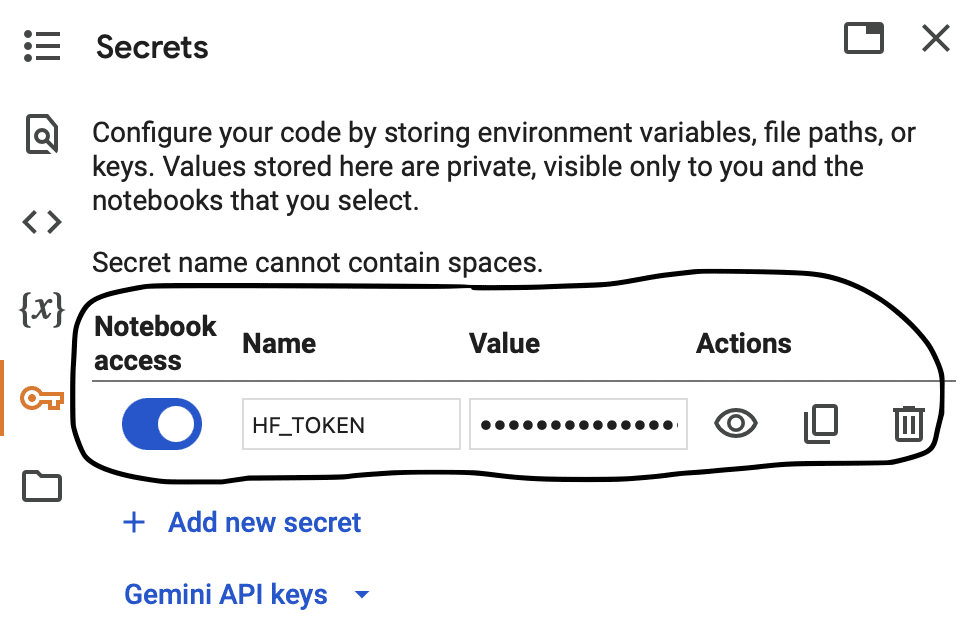Select the Secrets key icon in sidebar
Image resolution: width=962 pixels, height=642 pixels.
point(42,398)
